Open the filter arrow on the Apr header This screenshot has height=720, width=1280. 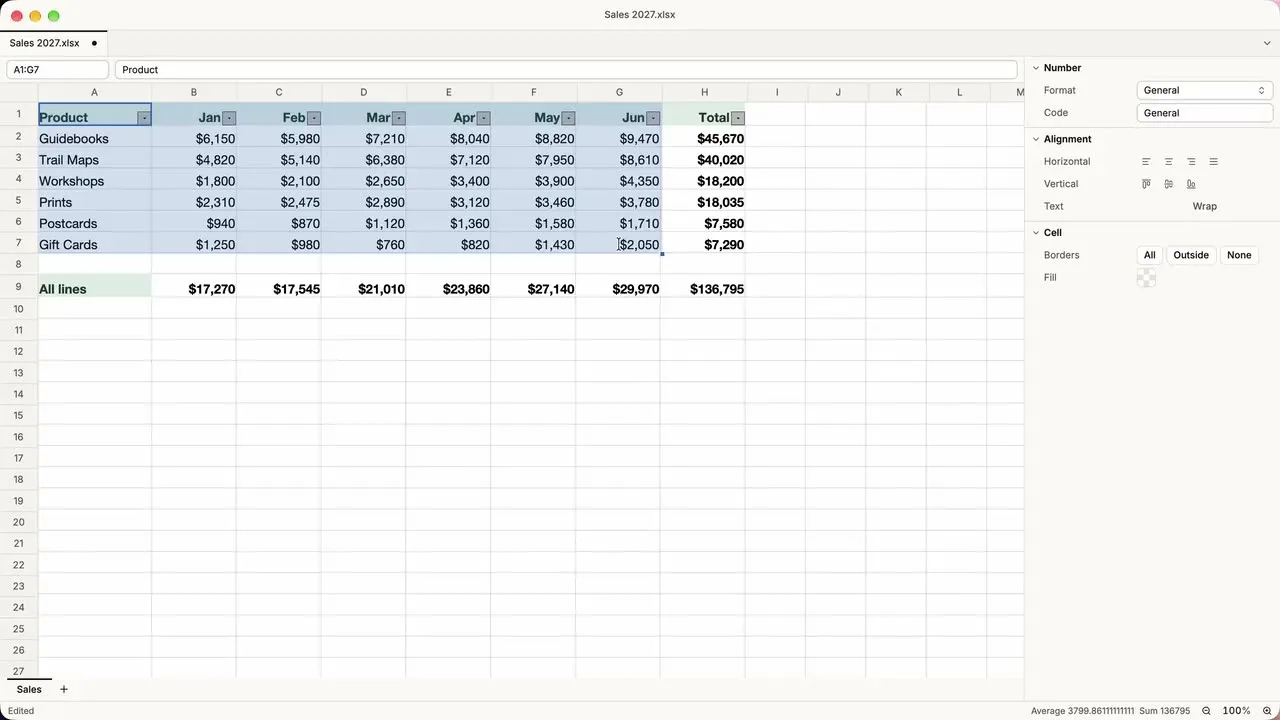pyautogui.click(x=484, y=118)
